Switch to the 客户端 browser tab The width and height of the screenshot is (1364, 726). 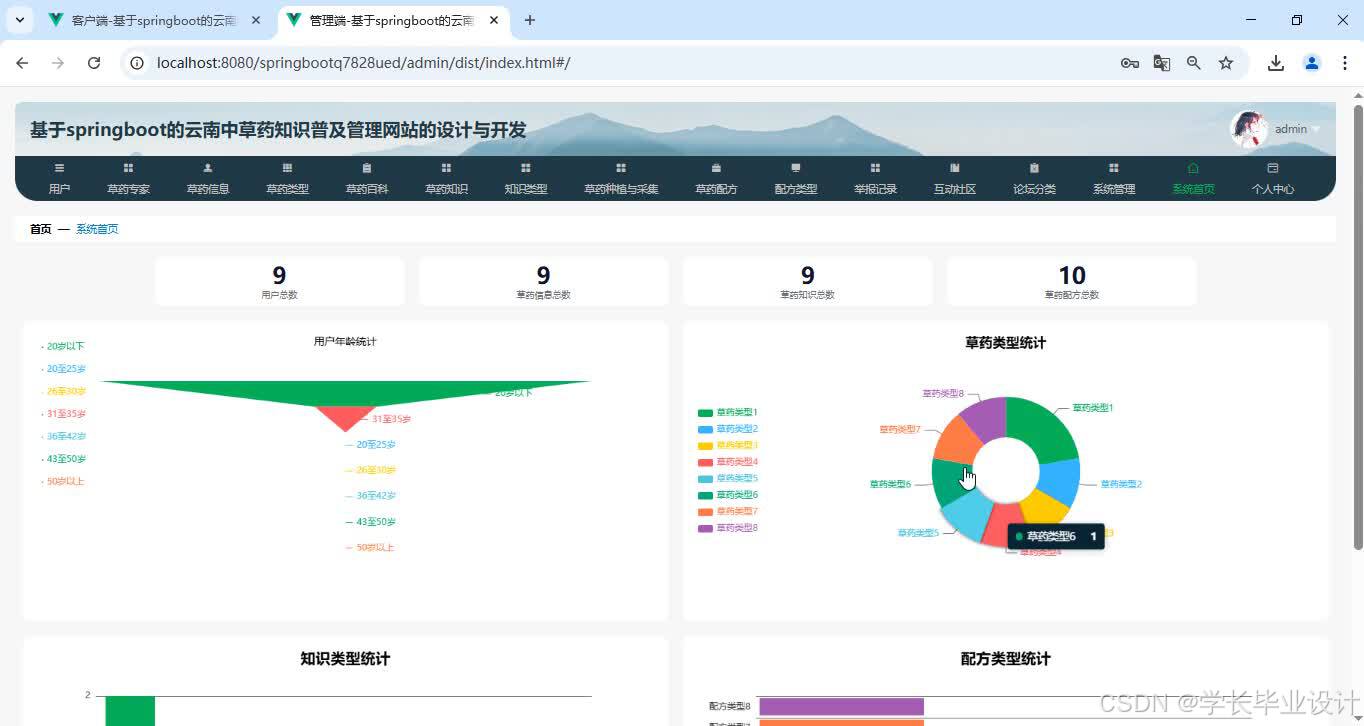pyautogui.click(x=155, y=20)
